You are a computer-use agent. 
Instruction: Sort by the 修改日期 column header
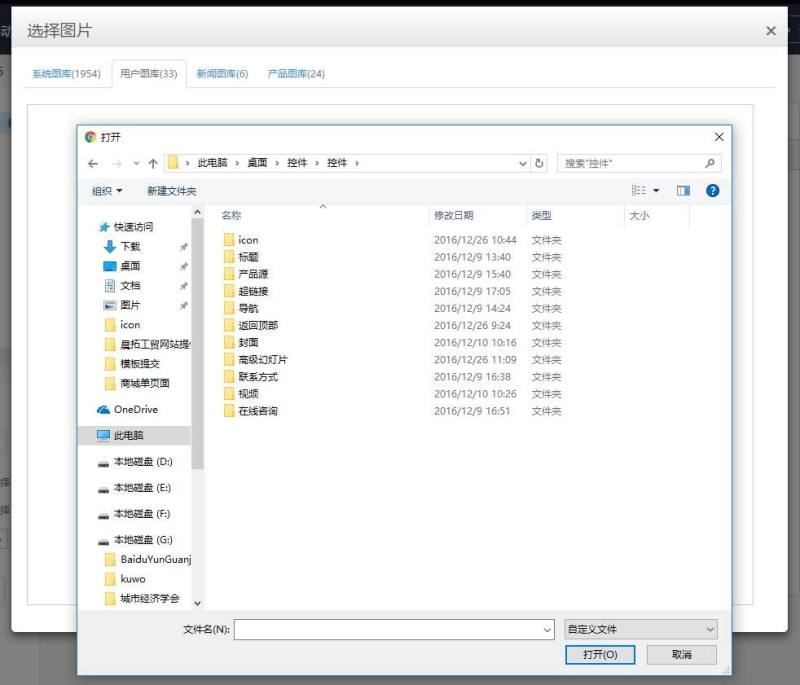(x=453, y=215)
